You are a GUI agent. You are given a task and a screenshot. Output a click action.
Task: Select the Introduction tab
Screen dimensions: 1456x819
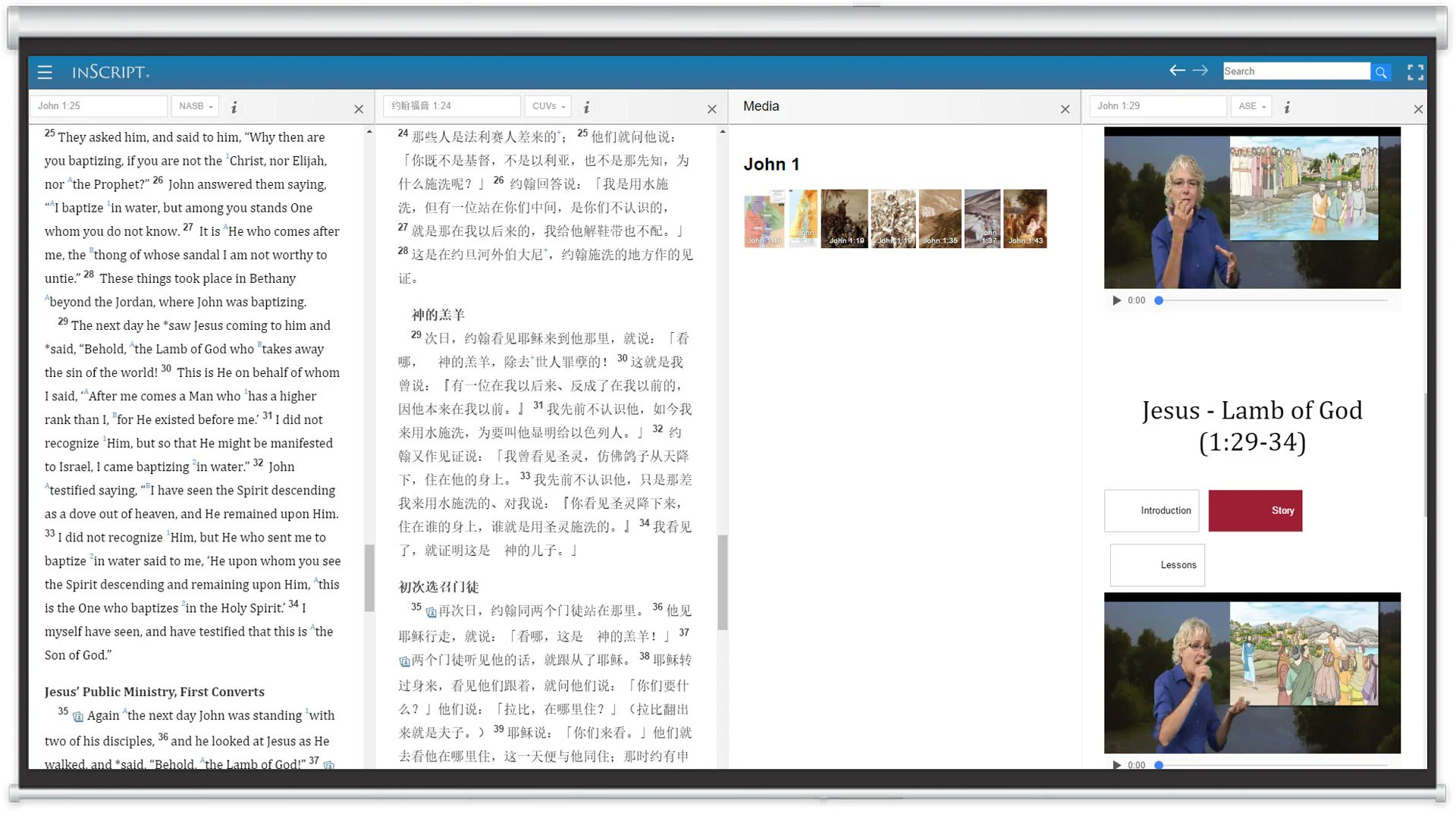1152,510
